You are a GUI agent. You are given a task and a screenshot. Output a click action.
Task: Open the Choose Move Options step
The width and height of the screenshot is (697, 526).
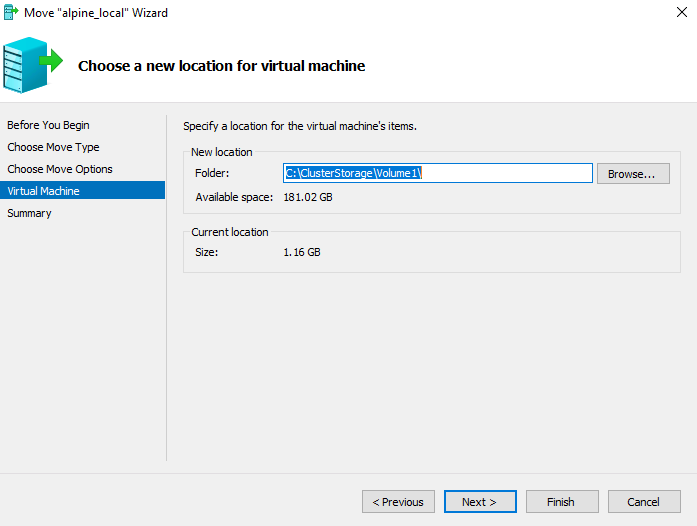point(60,169)
